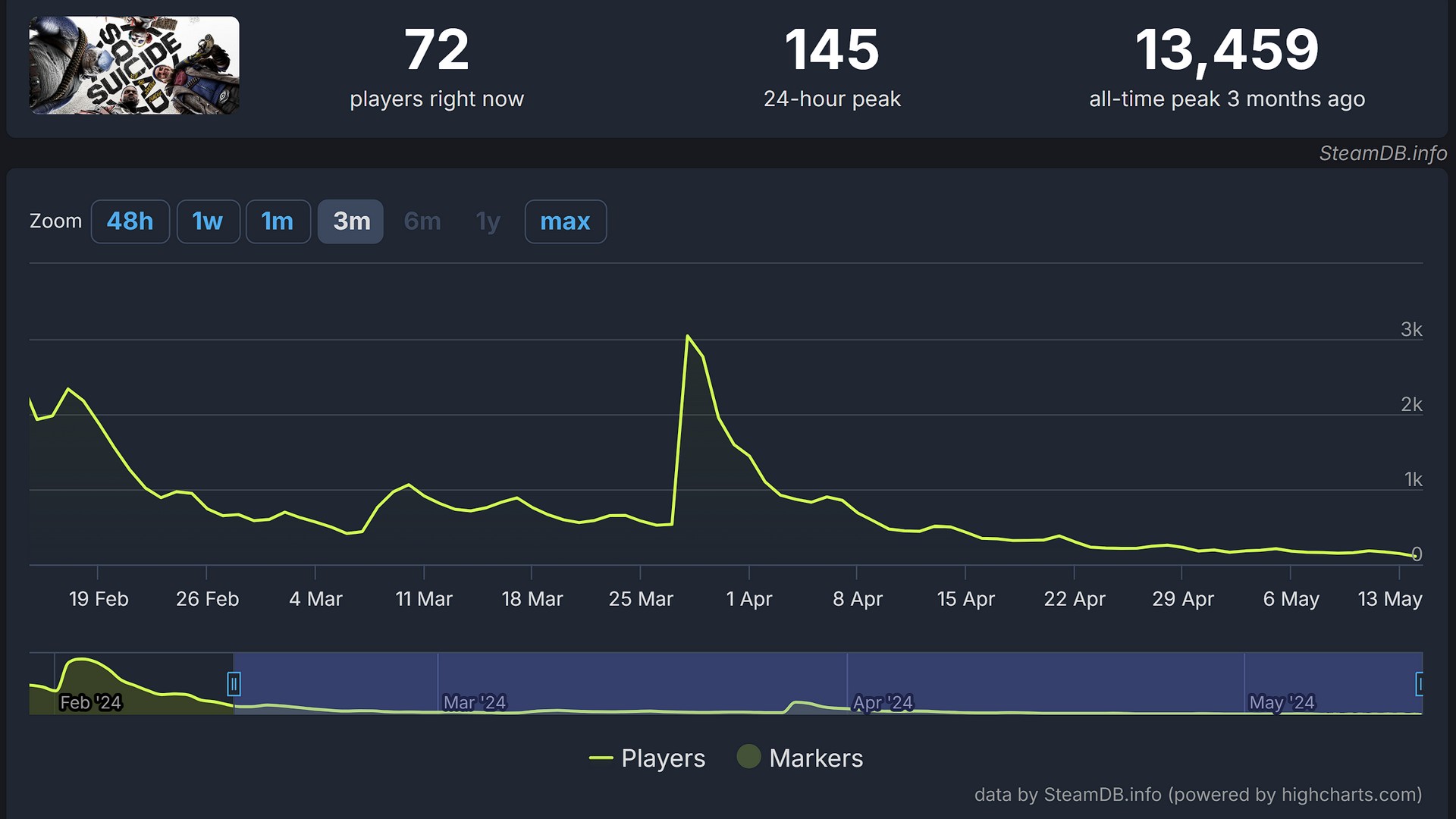This screenshot has width=1456, height=819.
Task: Click the disabled 6m zoom option
Action: coord(422,221)
